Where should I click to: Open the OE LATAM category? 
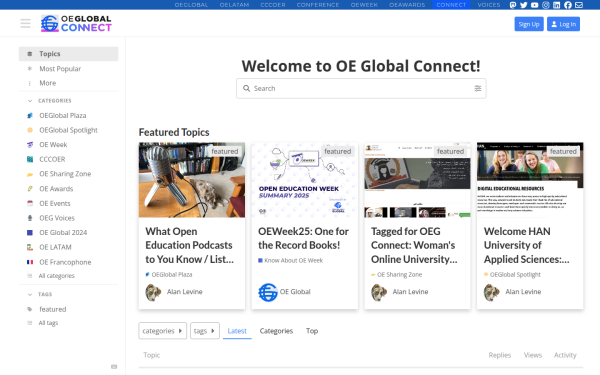click(x=68, y=247)
